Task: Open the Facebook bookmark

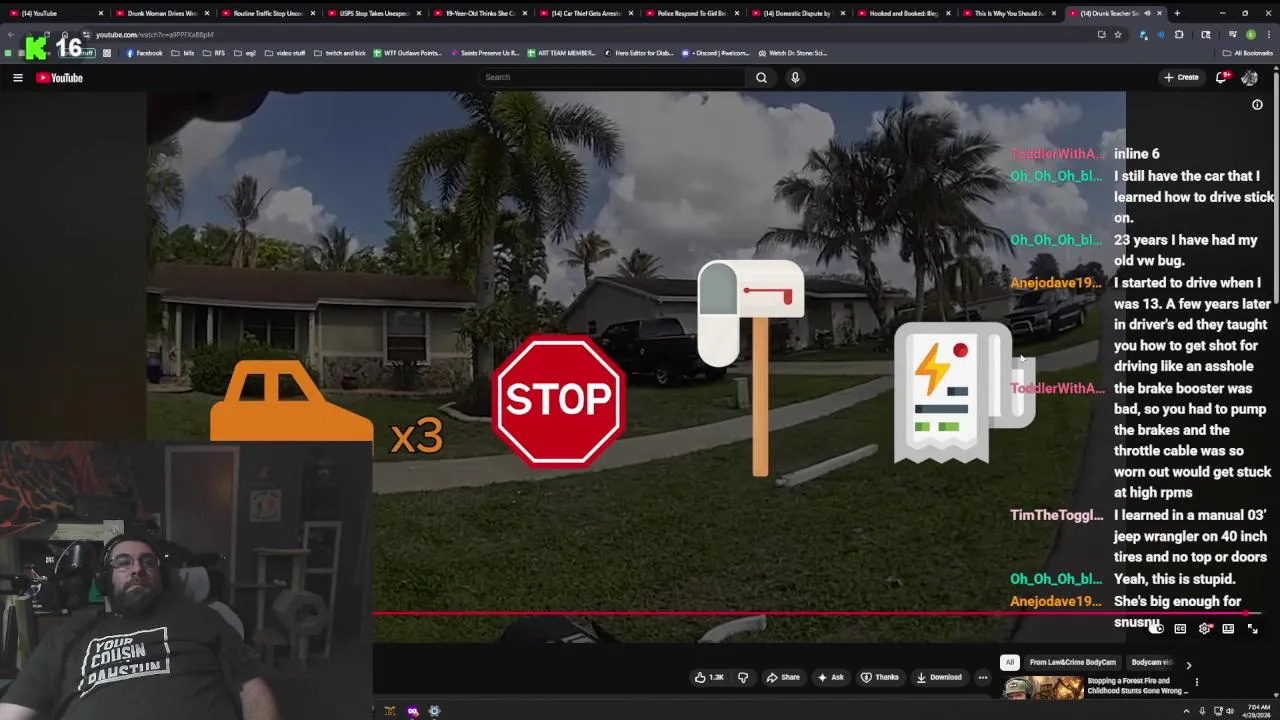Action: click(144, 53)
